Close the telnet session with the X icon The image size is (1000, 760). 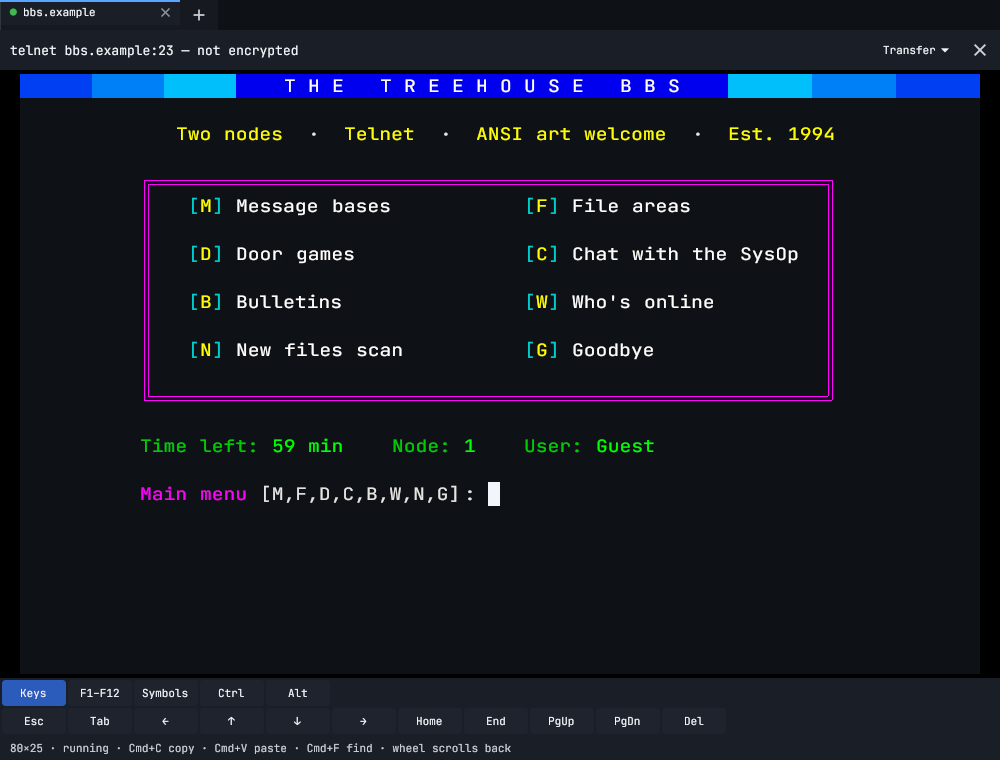(980, 50)
